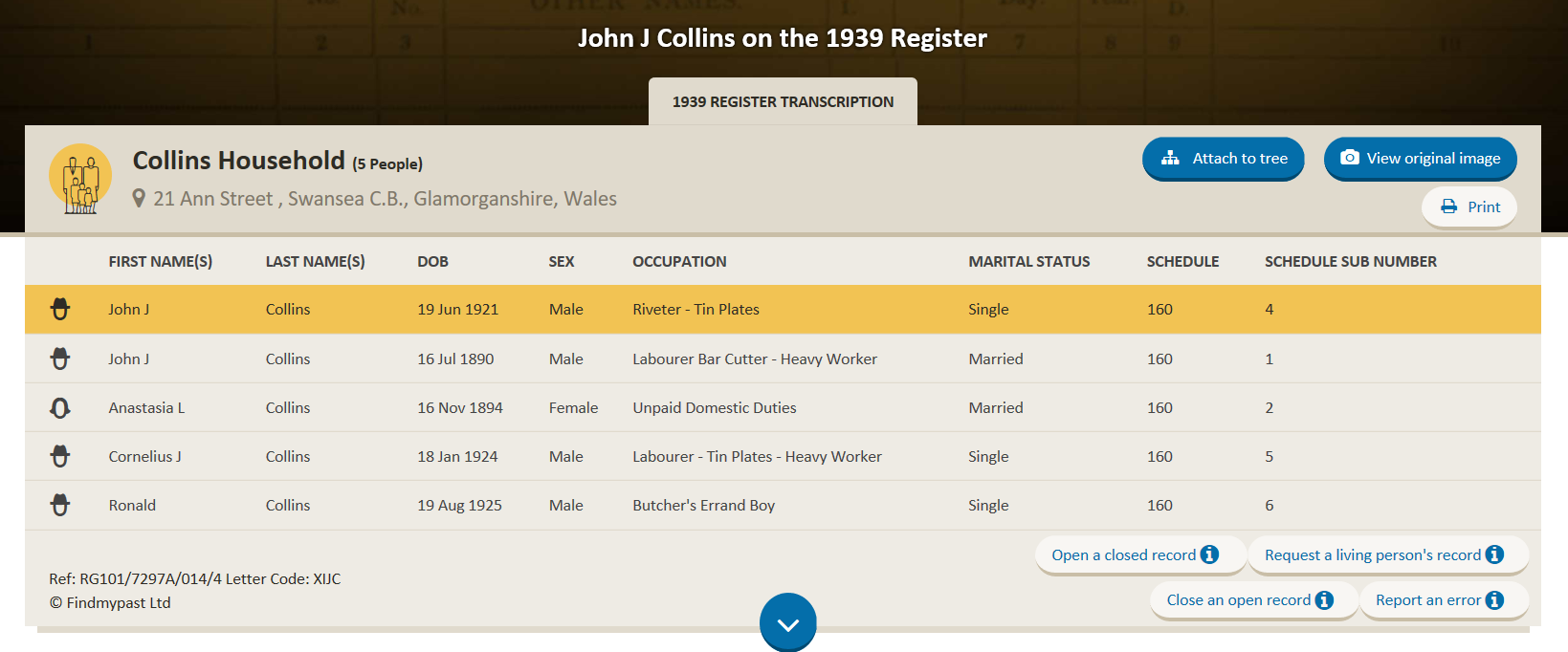1568x652 pixels.
Task: Click the camera icon in View original image
Action: [1350, 158]
